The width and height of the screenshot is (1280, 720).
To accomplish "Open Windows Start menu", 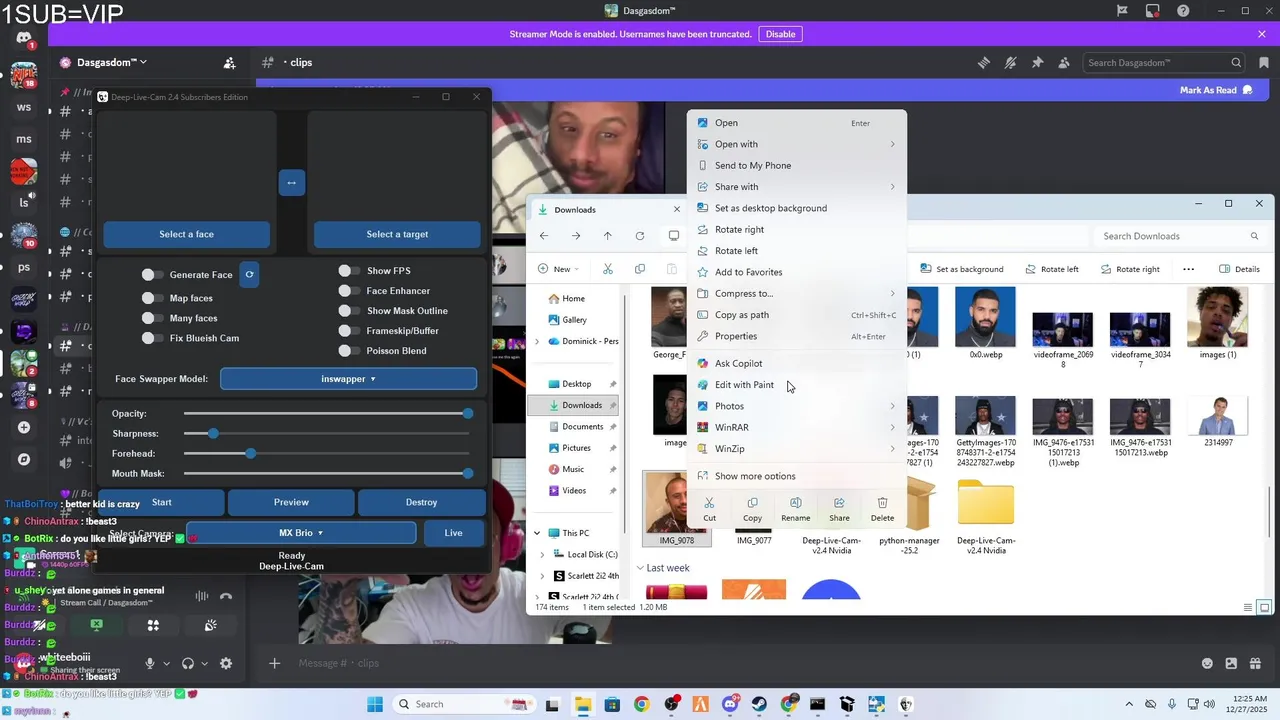I will pyautogui.click(x=375, y=704).
